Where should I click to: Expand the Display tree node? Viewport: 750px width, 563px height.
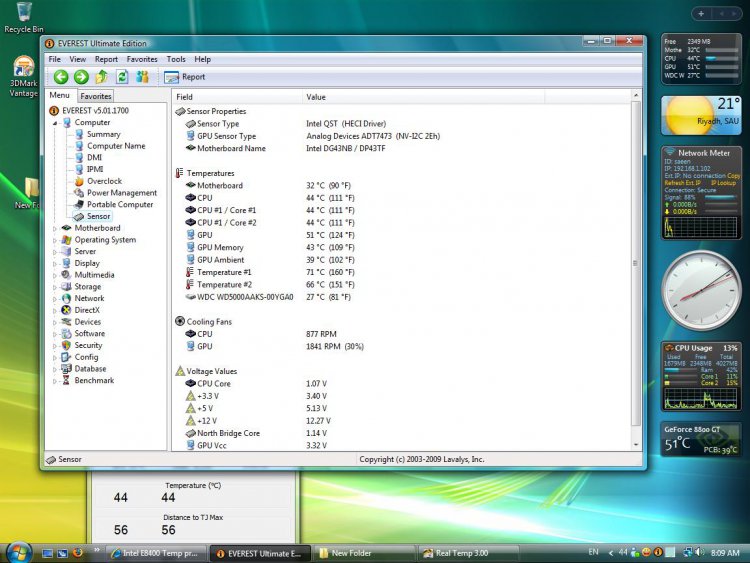(55, 264)
